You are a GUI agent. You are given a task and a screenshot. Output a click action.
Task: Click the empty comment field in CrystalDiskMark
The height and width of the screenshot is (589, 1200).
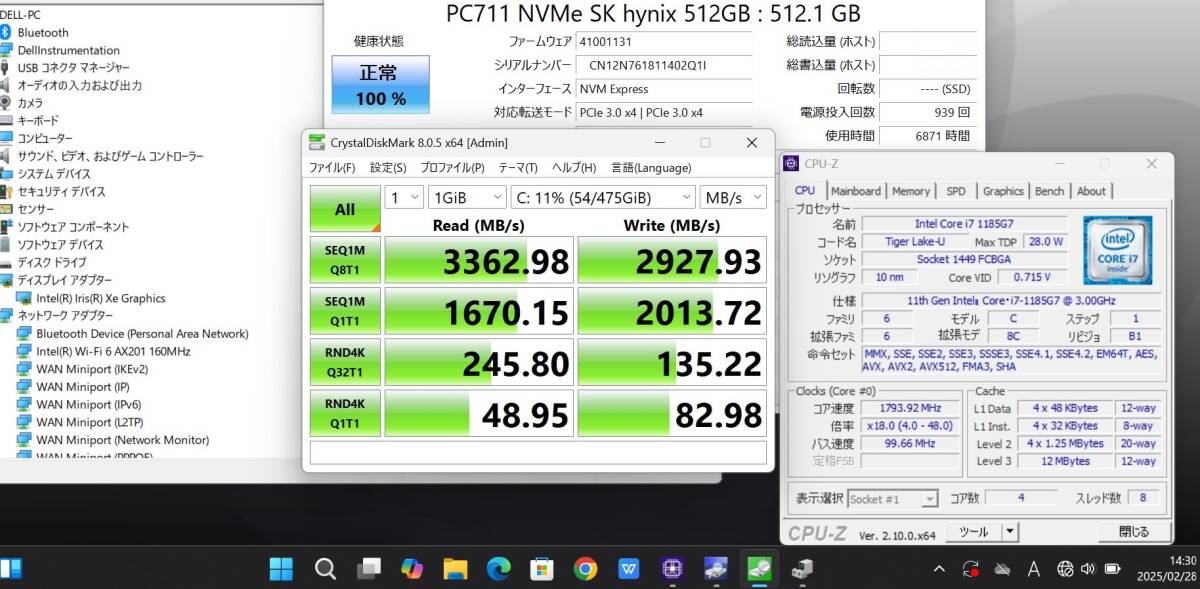[x=538, y=452]
